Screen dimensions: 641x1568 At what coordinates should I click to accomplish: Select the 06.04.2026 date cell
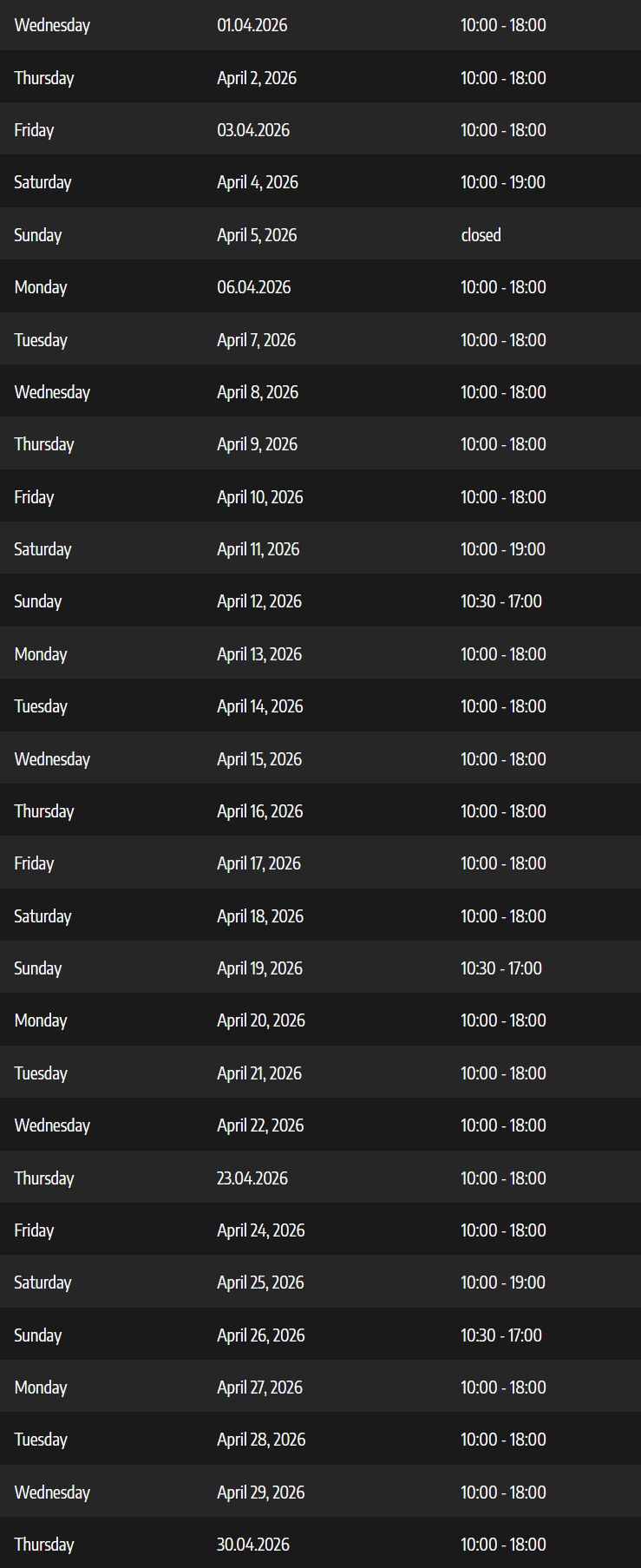pos(253,287)
